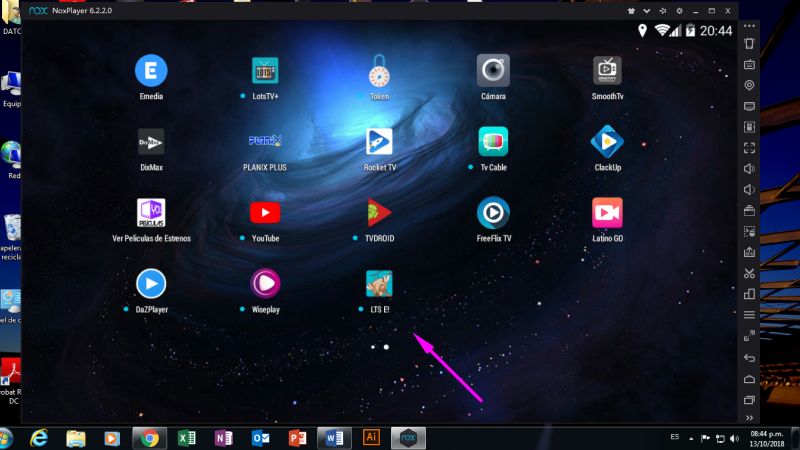Show hidden tray icons arrow
This screenshot has width=800, height=450.
coord(691,438)
